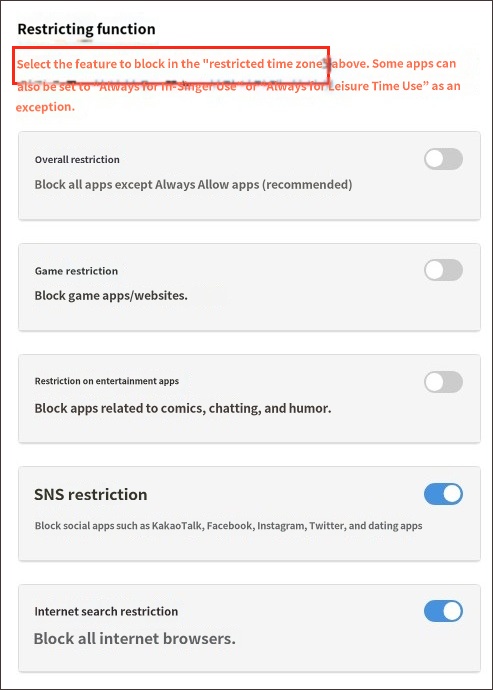Screen dimensions: 493x690
Task: Click the Restriction on entertainment apps label
Action: 107,381
